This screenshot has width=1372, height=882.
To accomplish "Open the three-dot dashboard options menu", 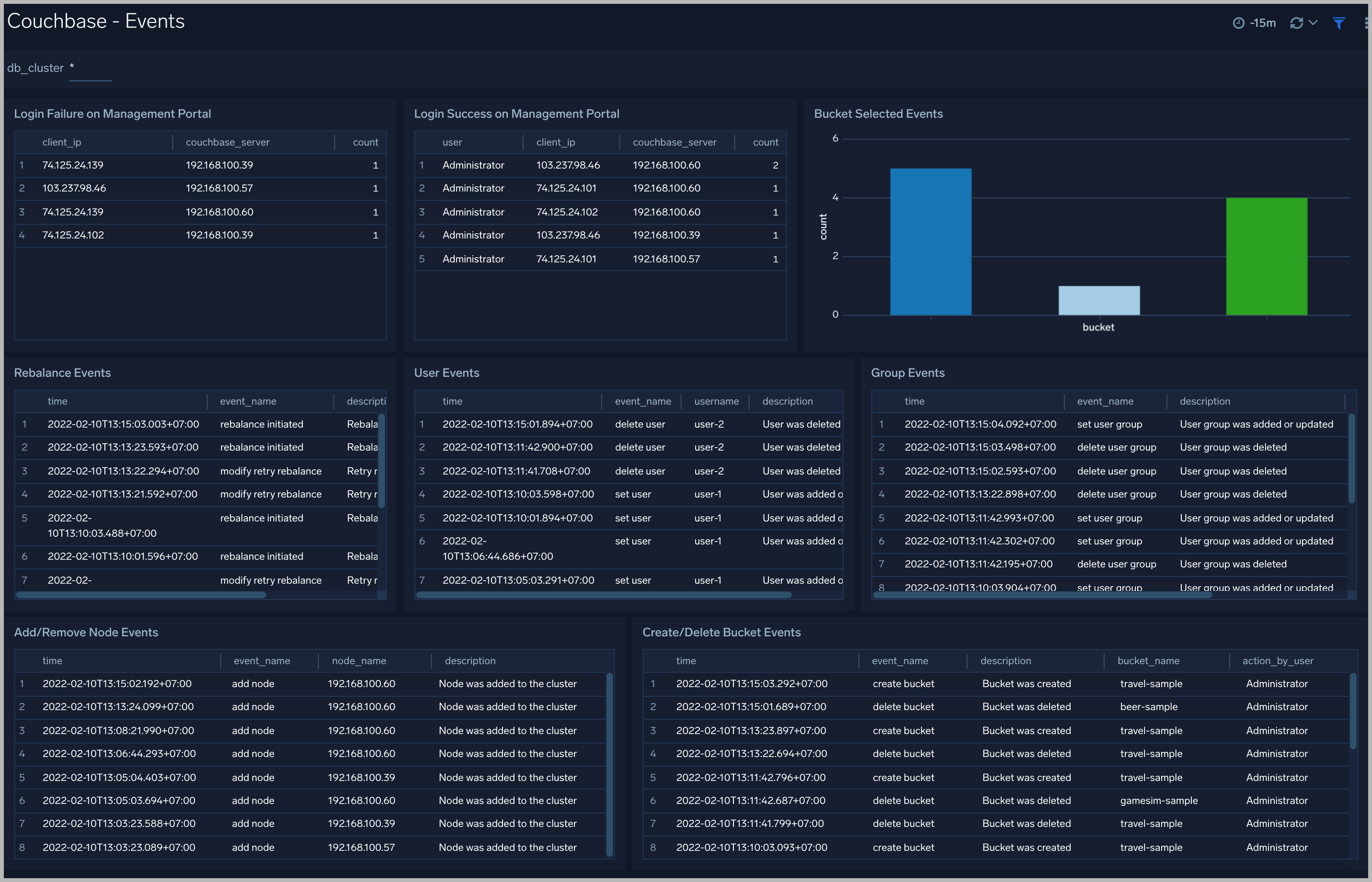I will tap(1367, 23).
